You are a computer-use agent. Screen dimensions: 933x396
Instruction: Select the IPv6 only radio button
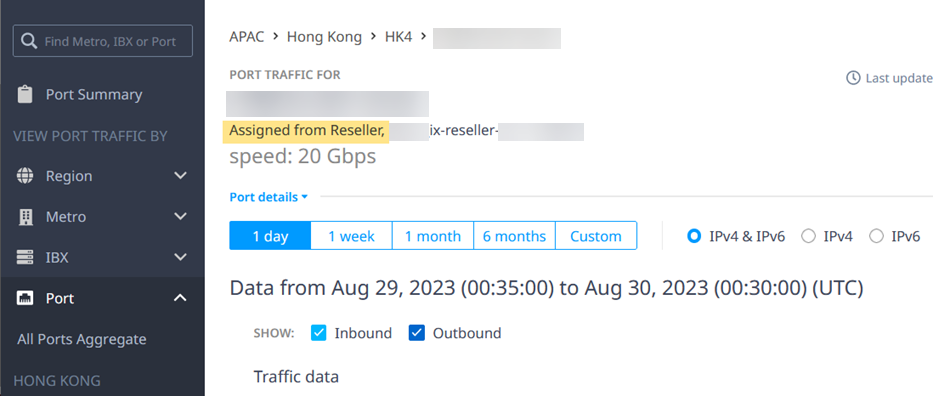[x=876, y=236]
